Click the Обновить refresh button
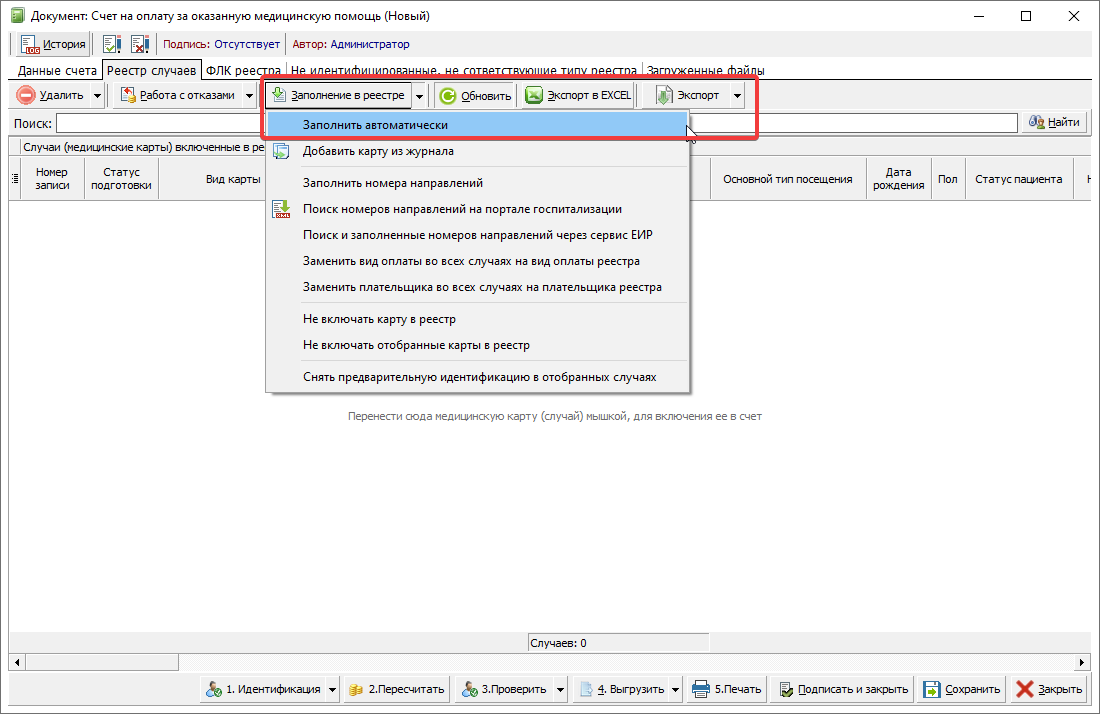Screen dimensions: 1100x714 click(476, 96)
